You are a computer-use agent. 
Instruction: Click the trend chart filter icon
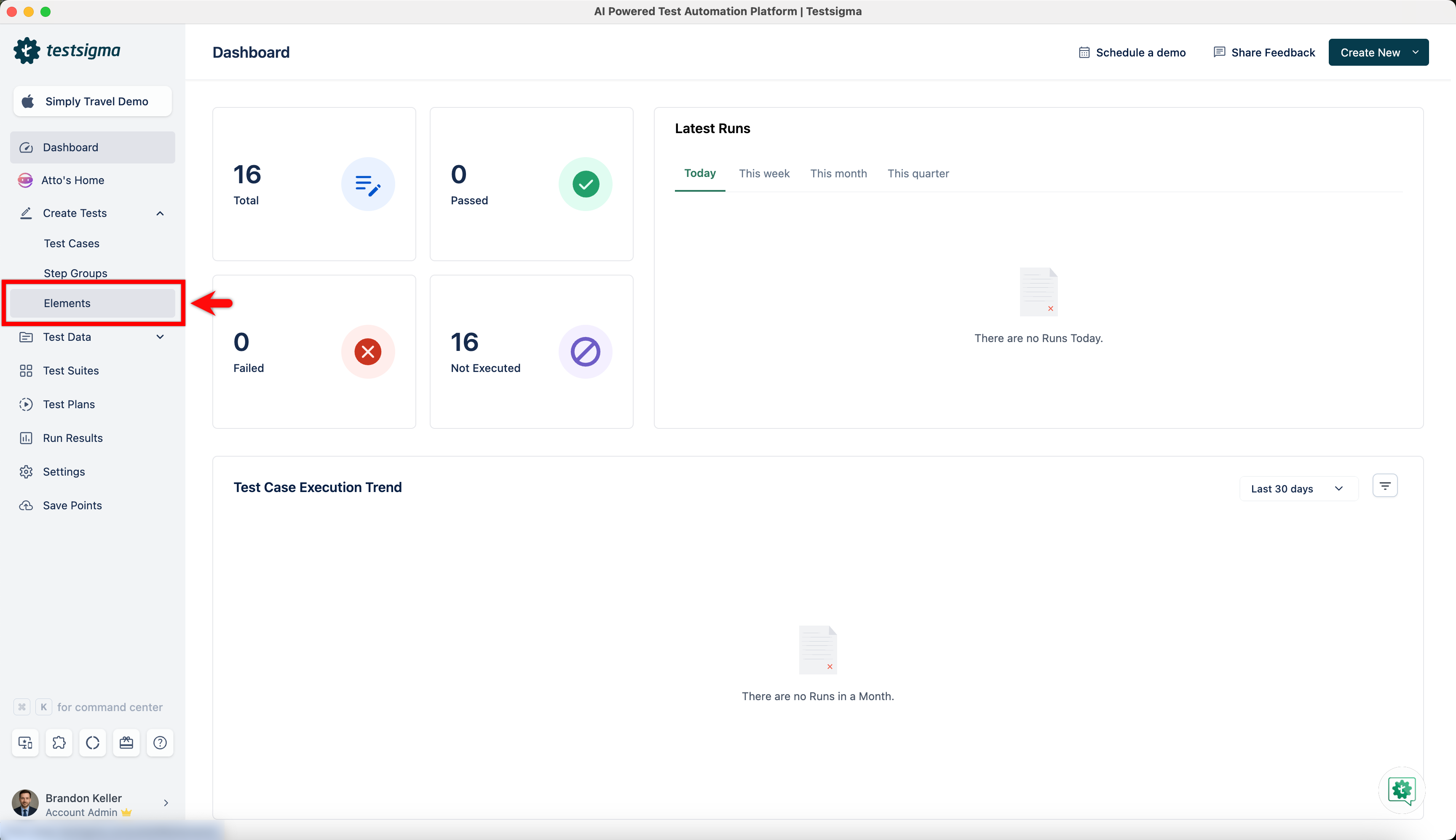[x=1384, y=486]
